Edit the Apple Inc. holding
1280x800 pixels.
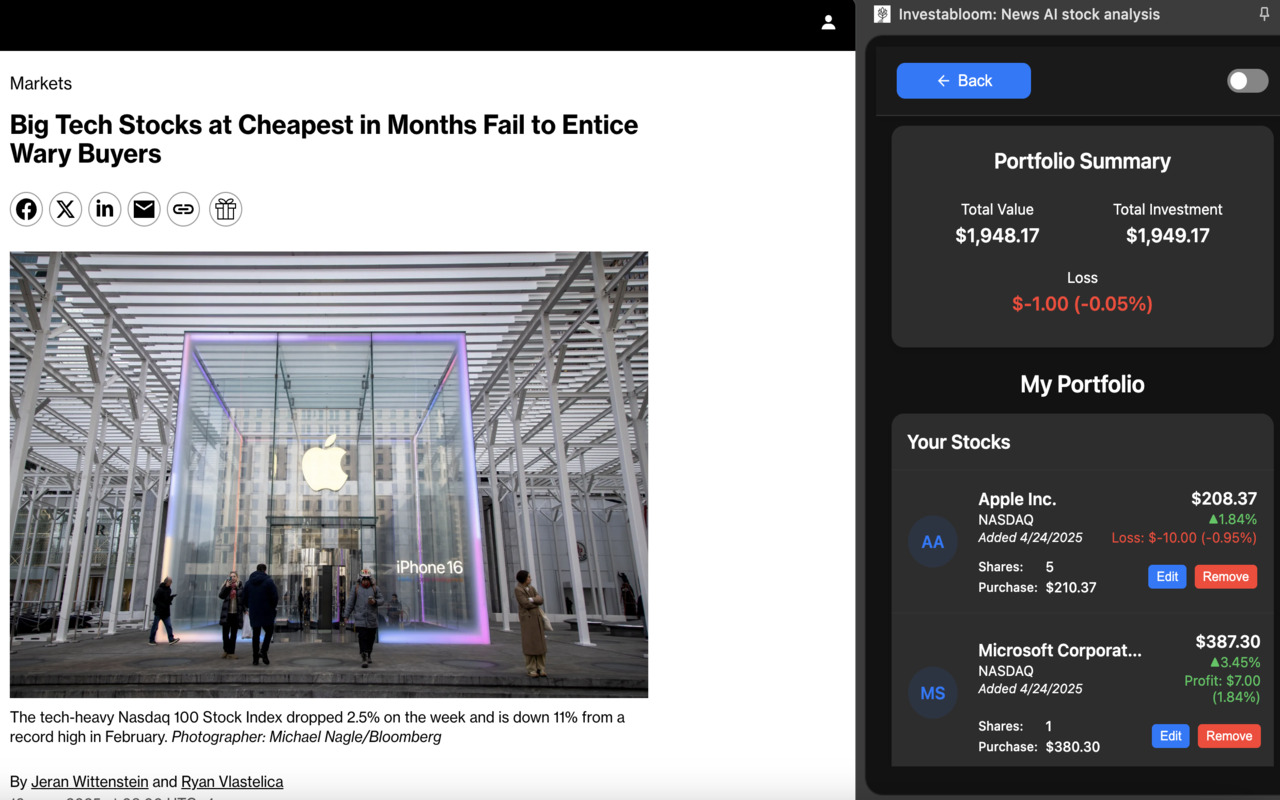[1167, 577]
